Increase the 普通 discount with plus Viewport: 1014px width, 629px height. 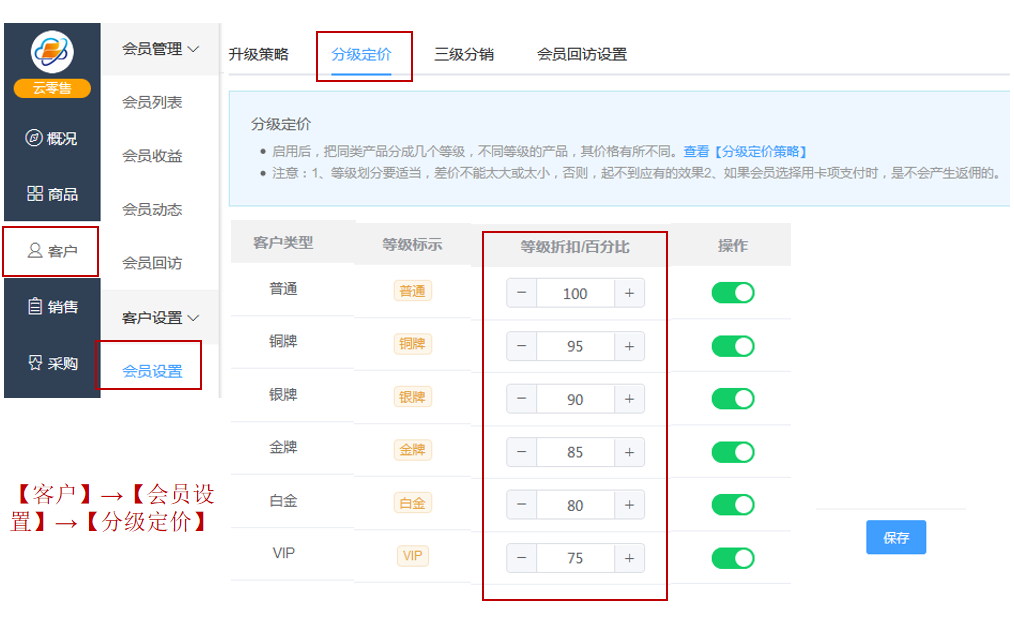click(x=629, y=293)
